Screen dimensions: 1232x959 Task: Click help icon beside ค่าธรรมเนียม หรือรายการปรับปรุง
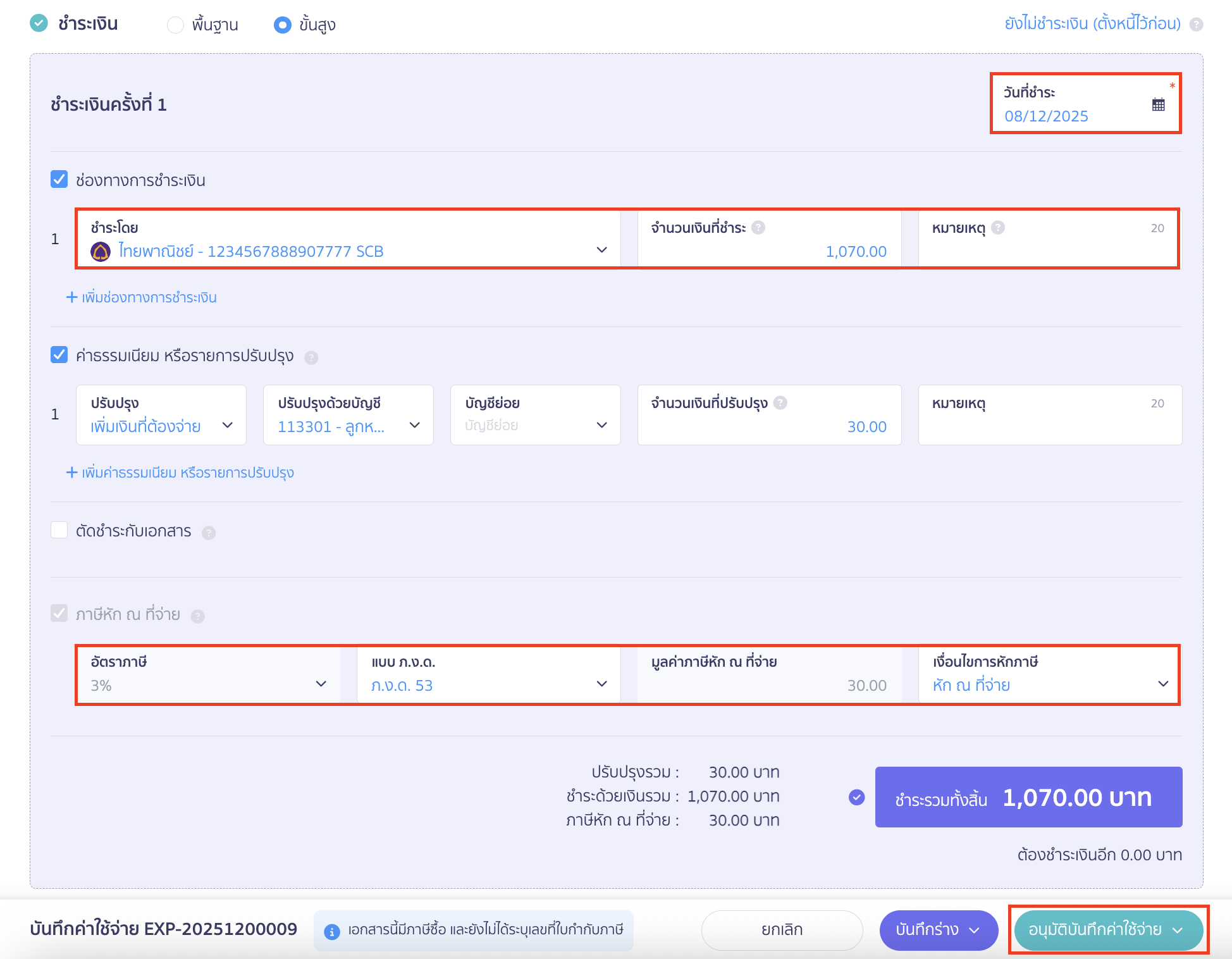311,358
